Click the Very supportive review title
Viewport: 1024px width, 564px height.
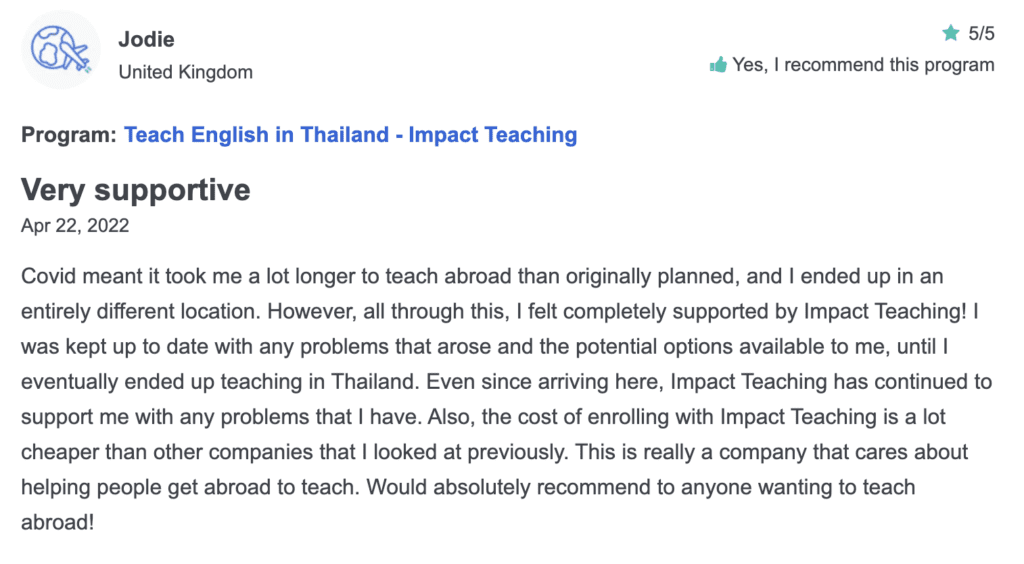pyautogui.click(x=136, y=190)
